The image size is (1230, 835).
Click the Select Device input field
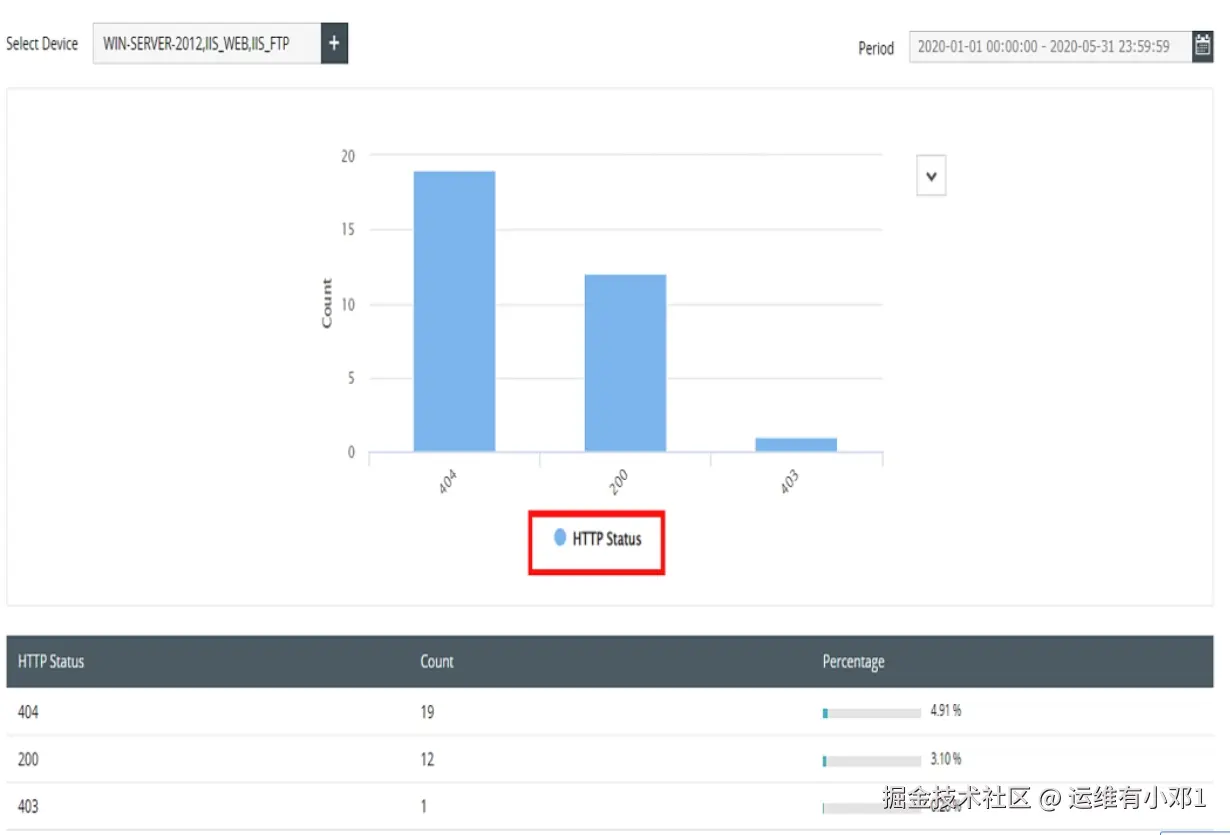point(207,44)
